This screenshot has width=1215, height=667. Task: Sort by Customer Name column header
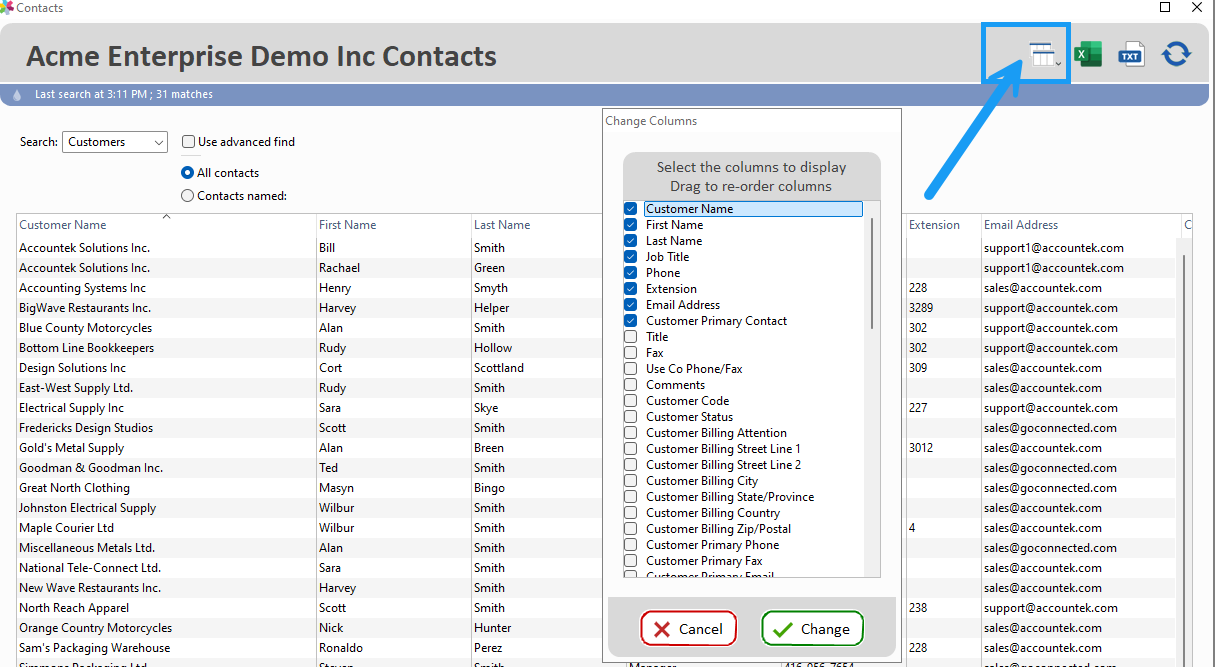166,225
